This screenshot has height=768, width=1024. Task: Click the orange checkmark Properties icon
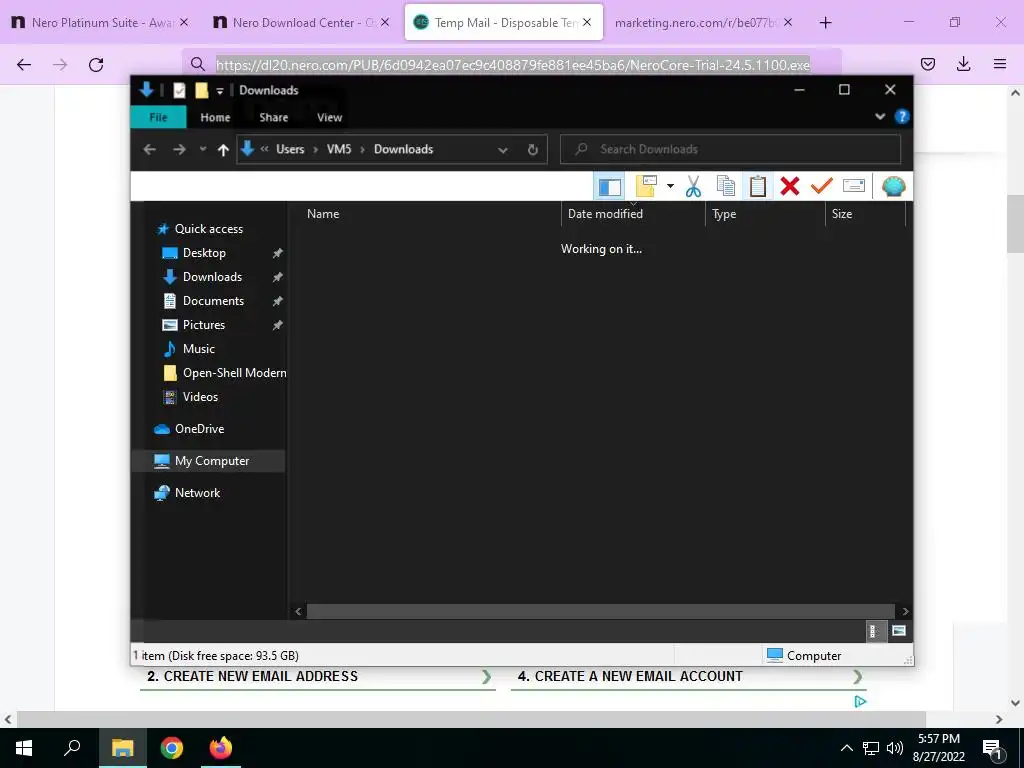821,186
